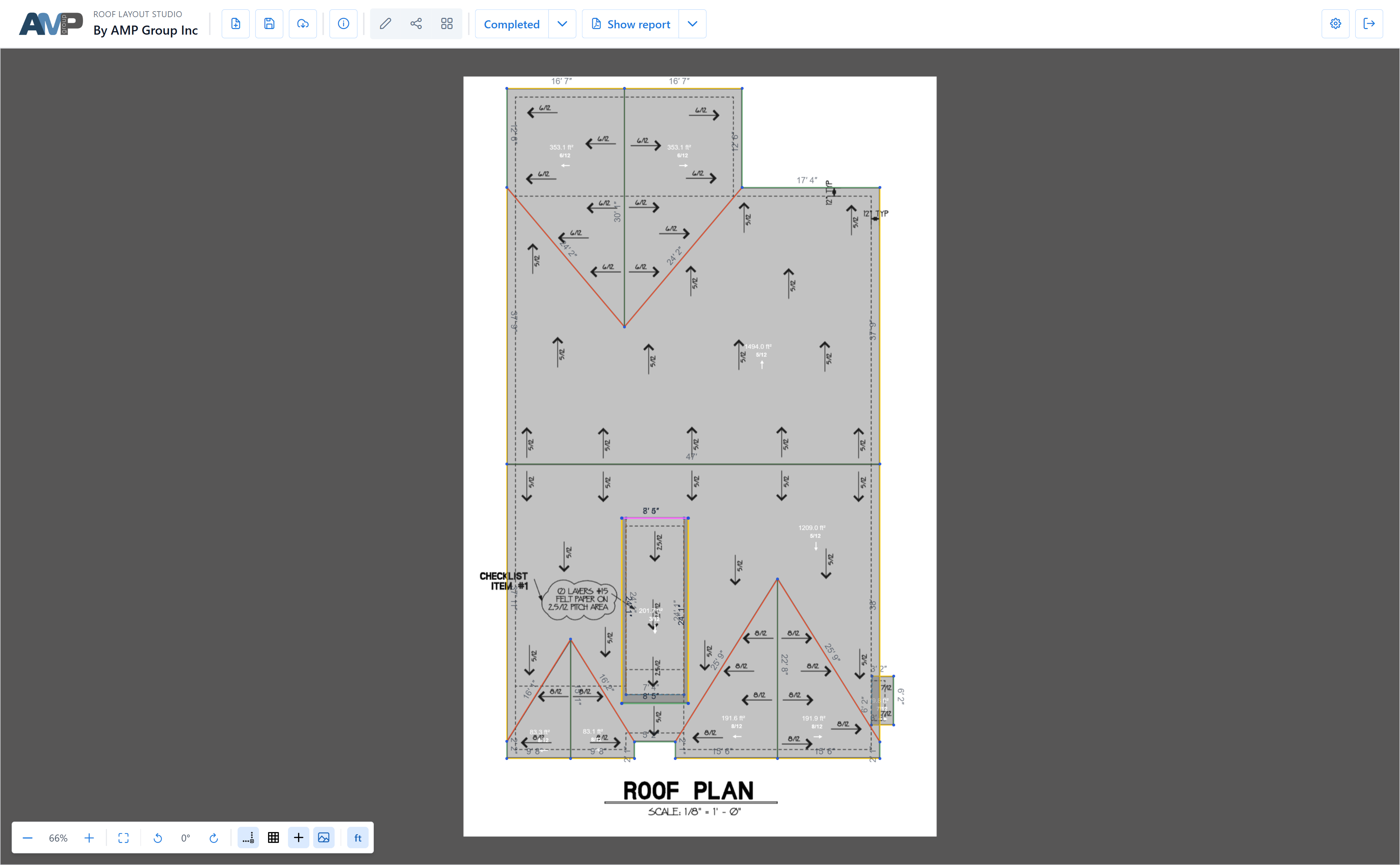Screen dimensions: 1400x865
Task: Toggle the background image visibility button
Action: pyautogui.click(x=324, y=838)
